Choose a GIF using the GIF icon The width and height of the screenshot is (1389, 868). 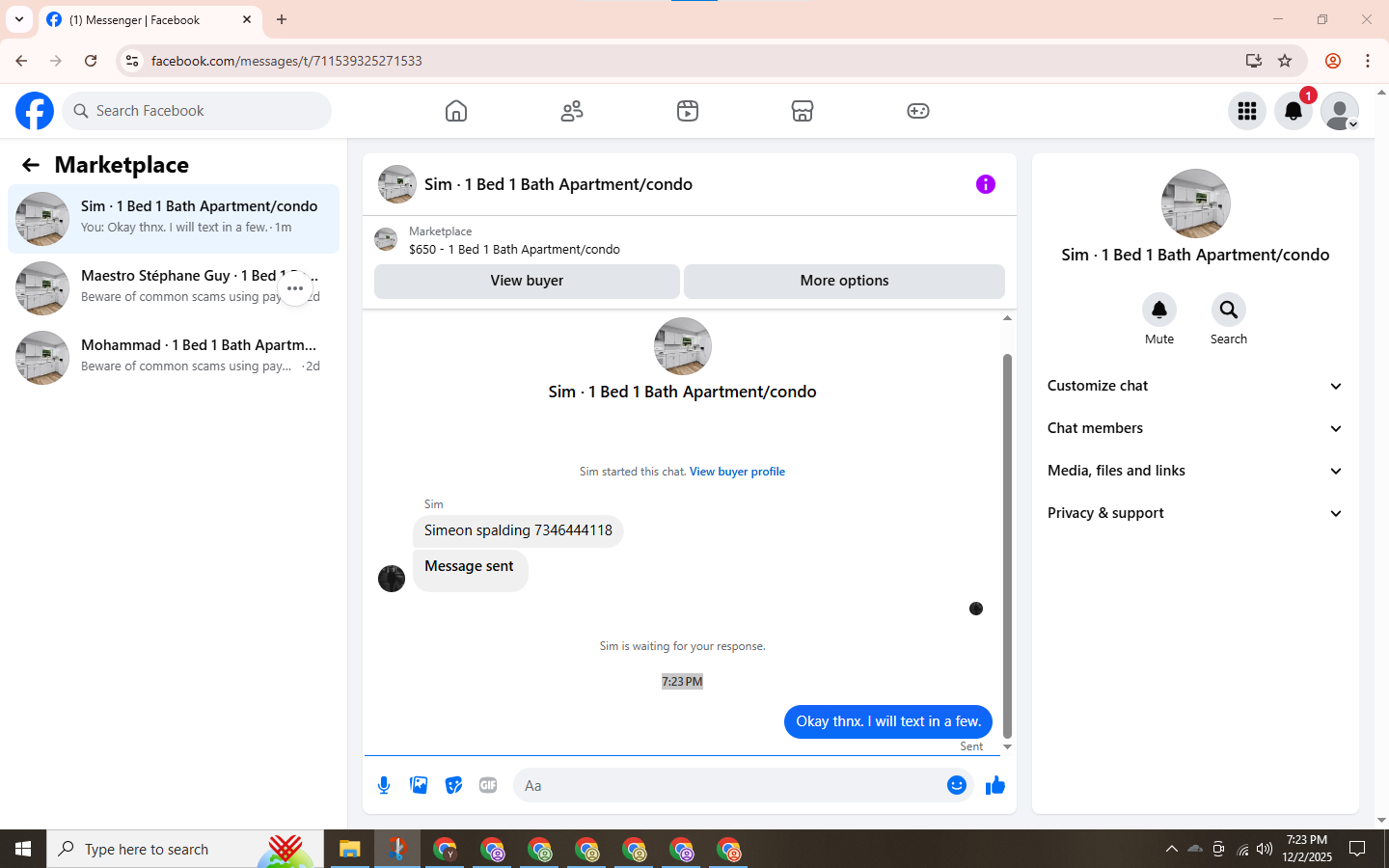pyautogui.click(x=488, y=785)
